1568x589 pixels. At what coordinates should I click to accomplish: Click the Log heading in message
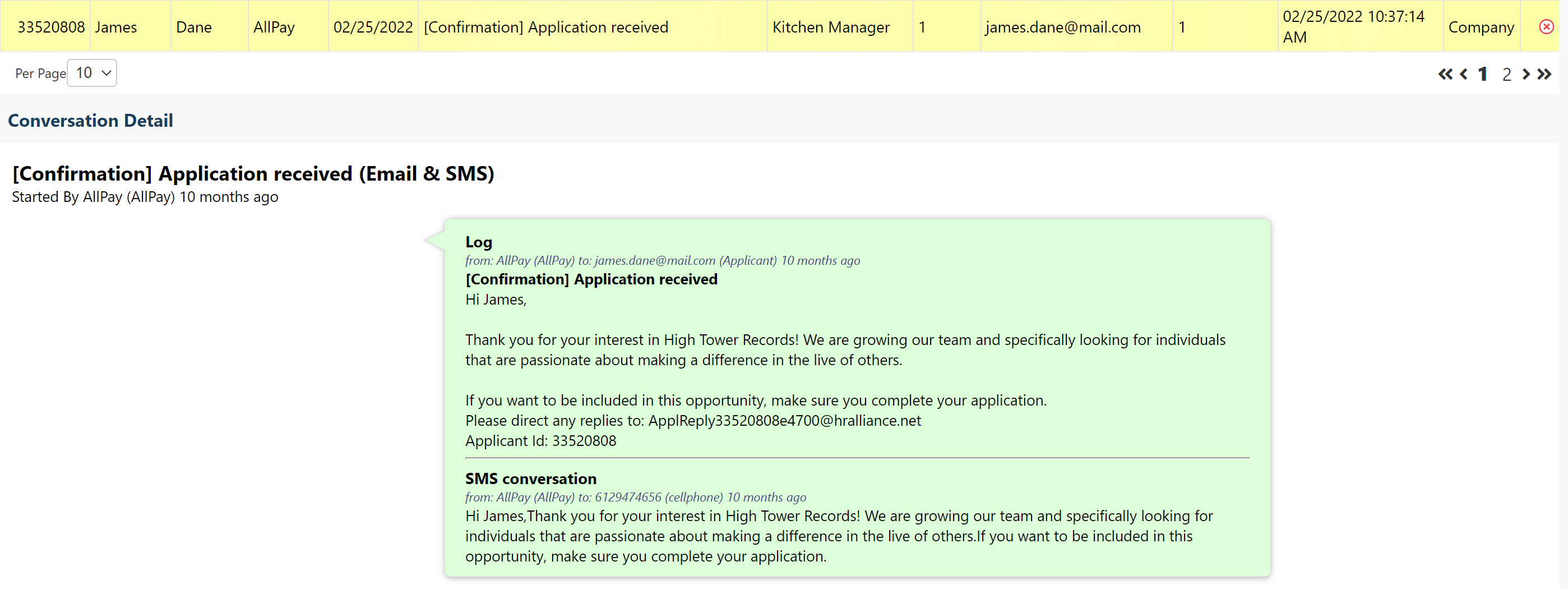pos(478,242)
